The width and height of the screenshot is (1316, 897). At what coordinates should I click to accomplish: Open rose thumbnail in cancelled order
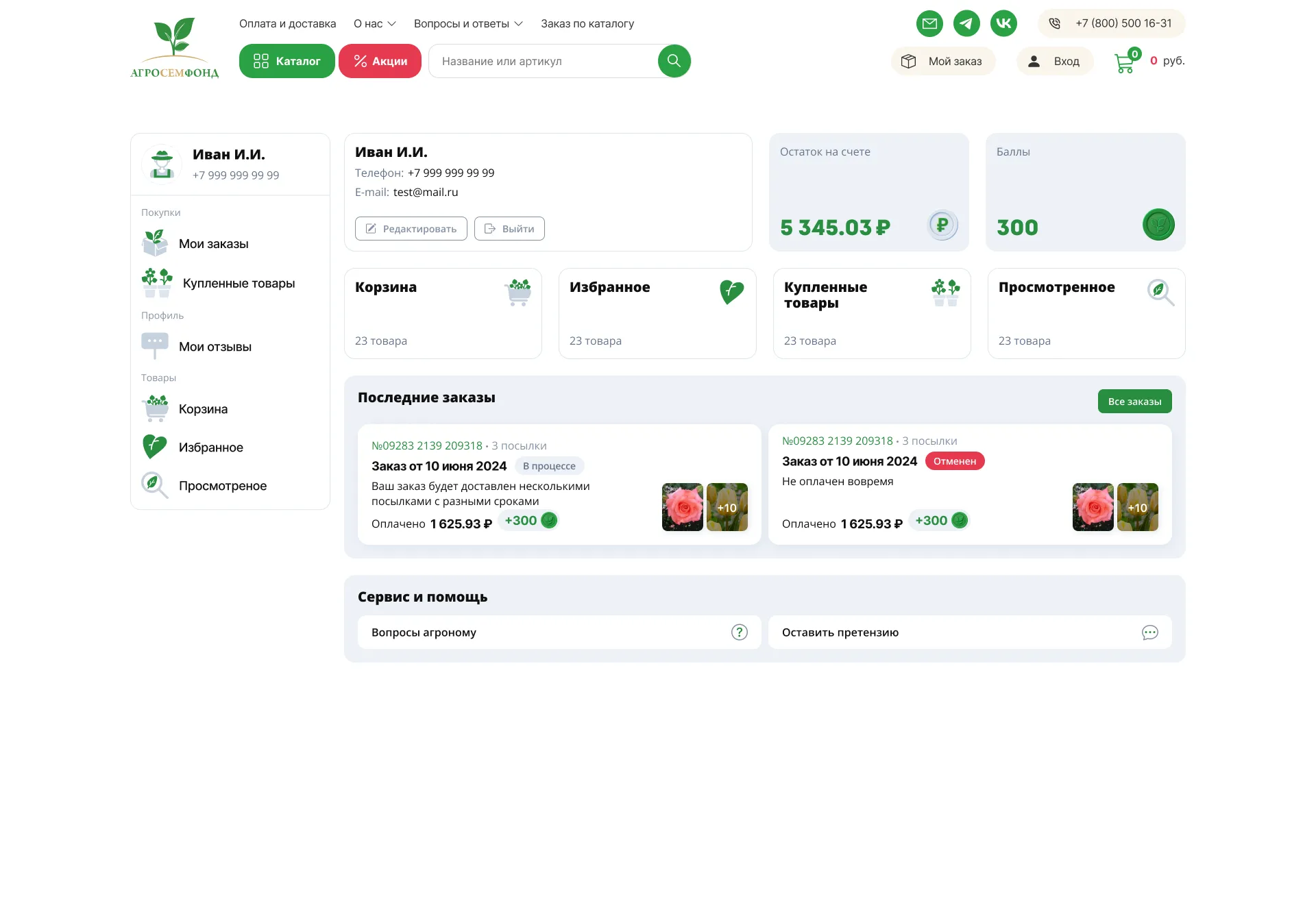(x=1093, y=507)
